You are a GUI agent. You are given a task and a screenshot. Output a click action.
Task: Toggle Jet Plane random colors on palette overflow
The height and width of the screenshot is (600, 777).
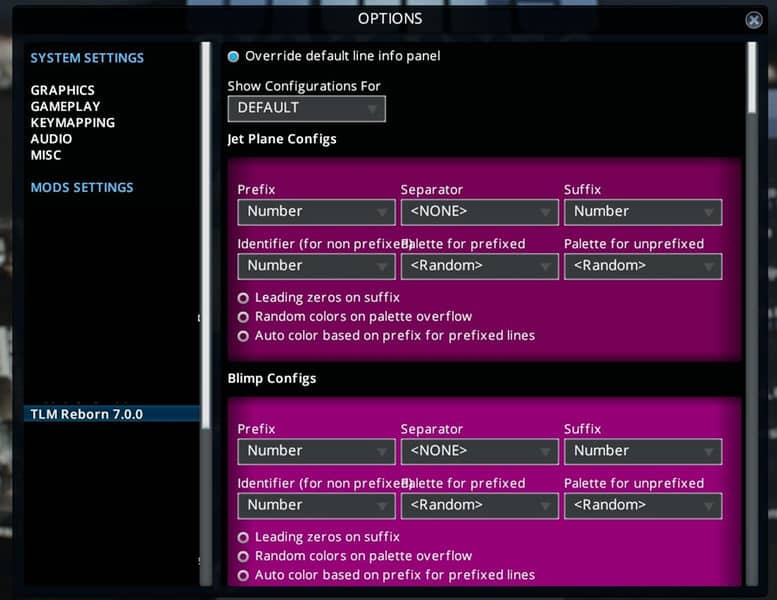coord(243,317)
